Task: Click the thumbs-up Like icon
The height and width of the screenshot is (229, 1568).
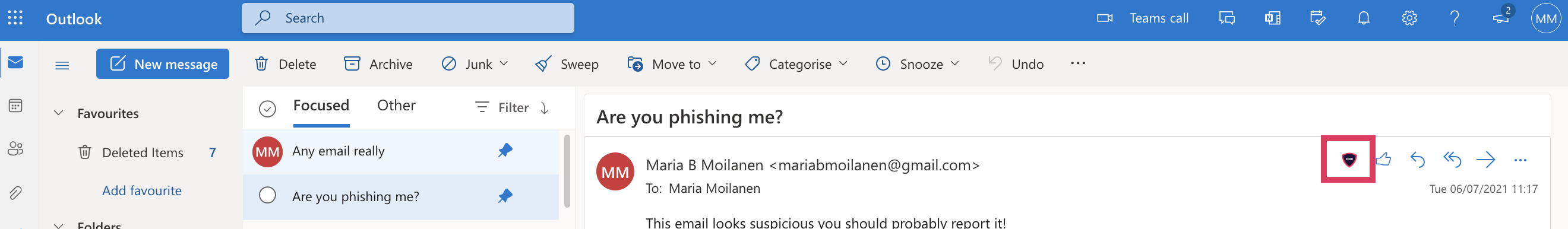Action: (1383, 160)
